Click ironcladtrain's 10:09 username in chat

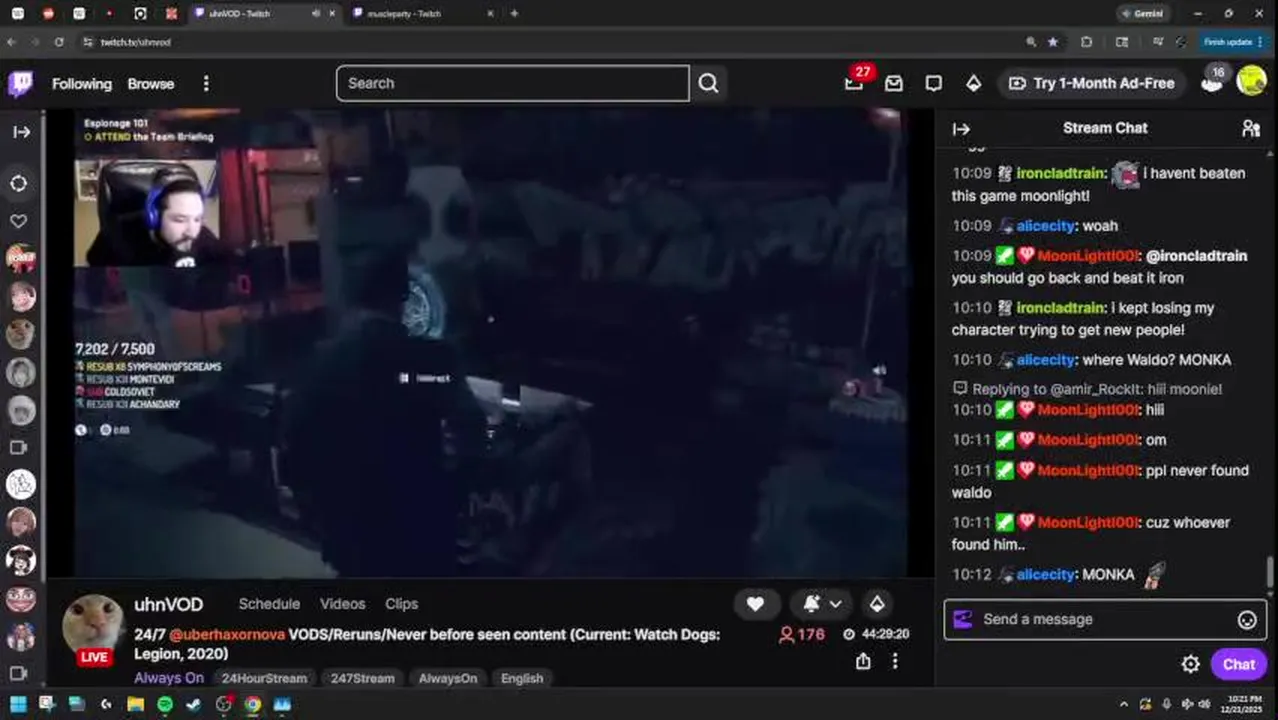(1060, 173)
